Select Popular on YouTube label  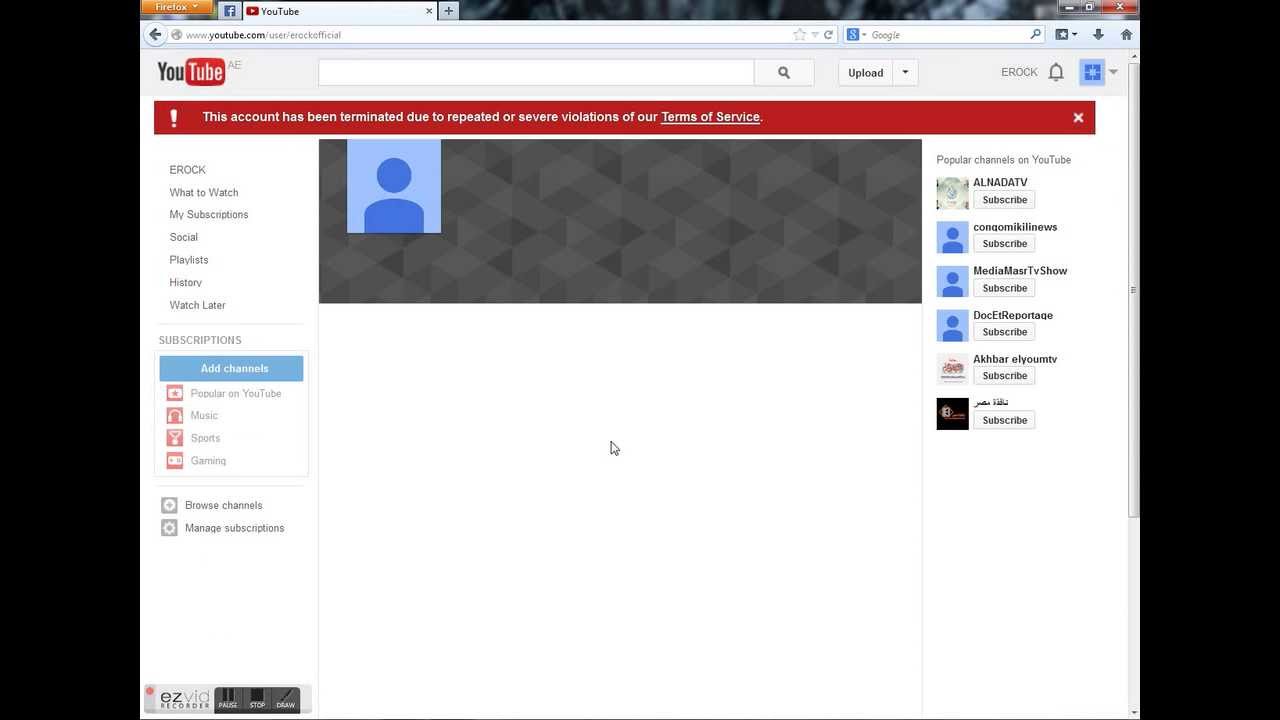point(236,393)
